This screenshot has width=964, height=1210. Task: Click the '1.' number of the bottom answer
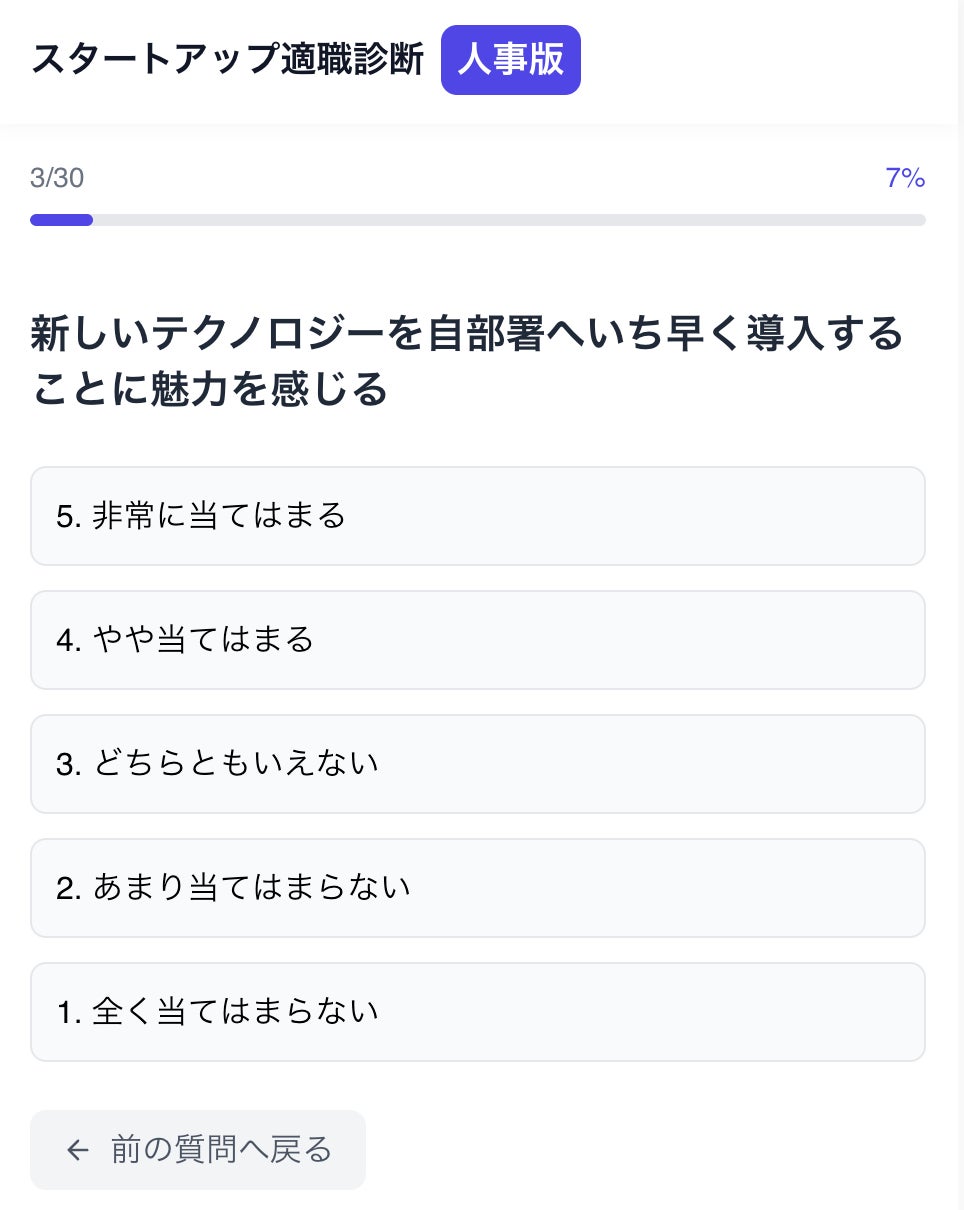(68, 1013)
